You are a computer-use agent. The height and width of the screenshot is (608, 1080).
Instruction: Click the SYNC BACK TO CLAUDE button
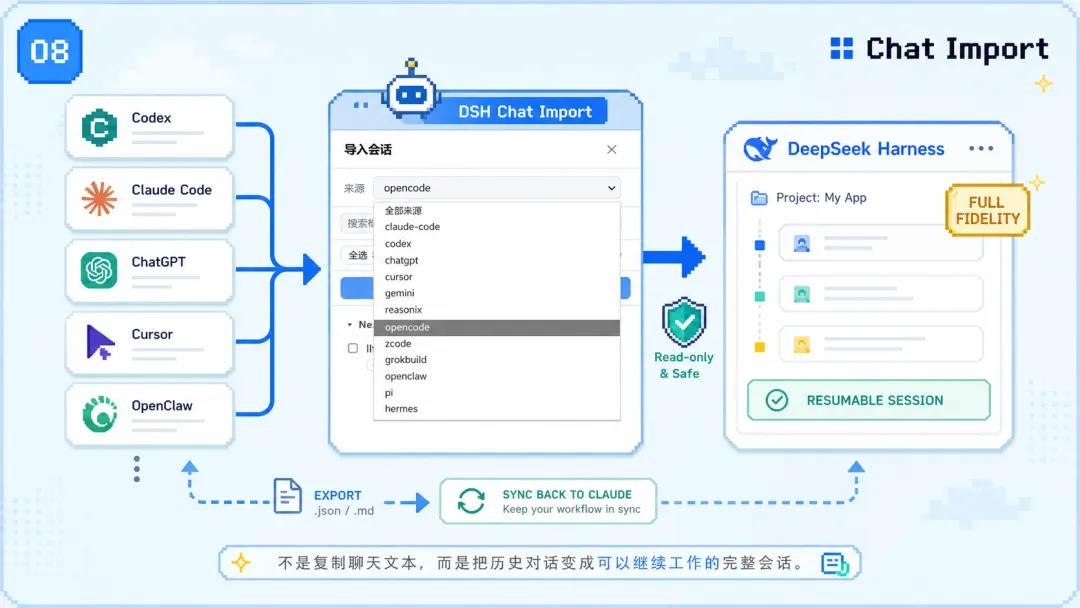pyautogui.click(x=548, y=501)
